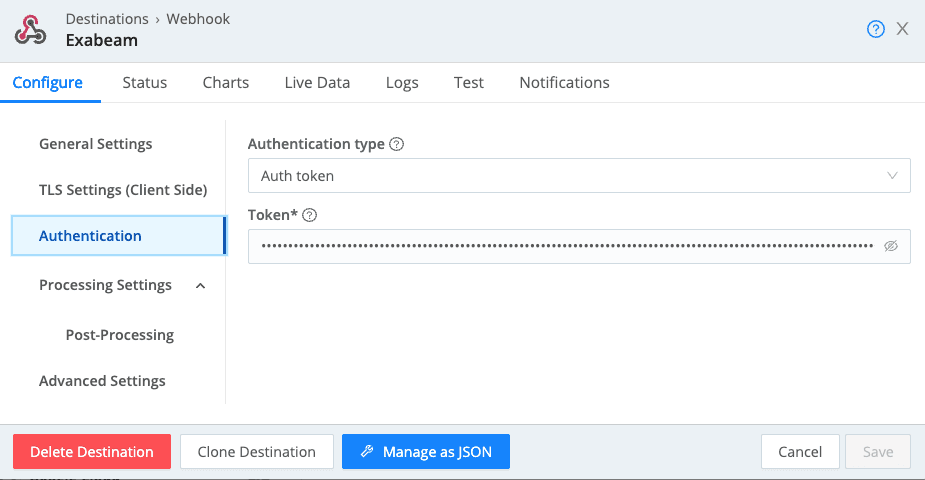This screenshot has height=480, width=925.
Task: Open the Test tab
Action: coord(468,83)
